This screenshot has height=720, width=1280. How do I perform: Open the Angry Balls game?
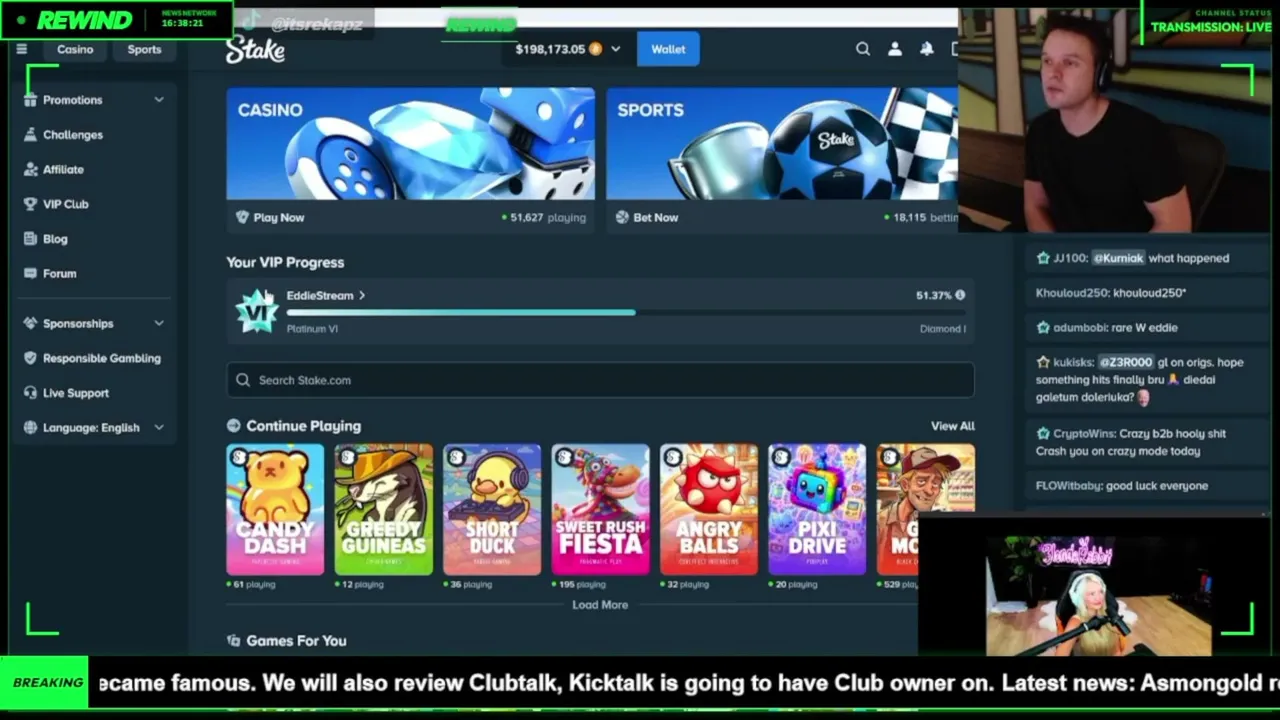(709, 510)
